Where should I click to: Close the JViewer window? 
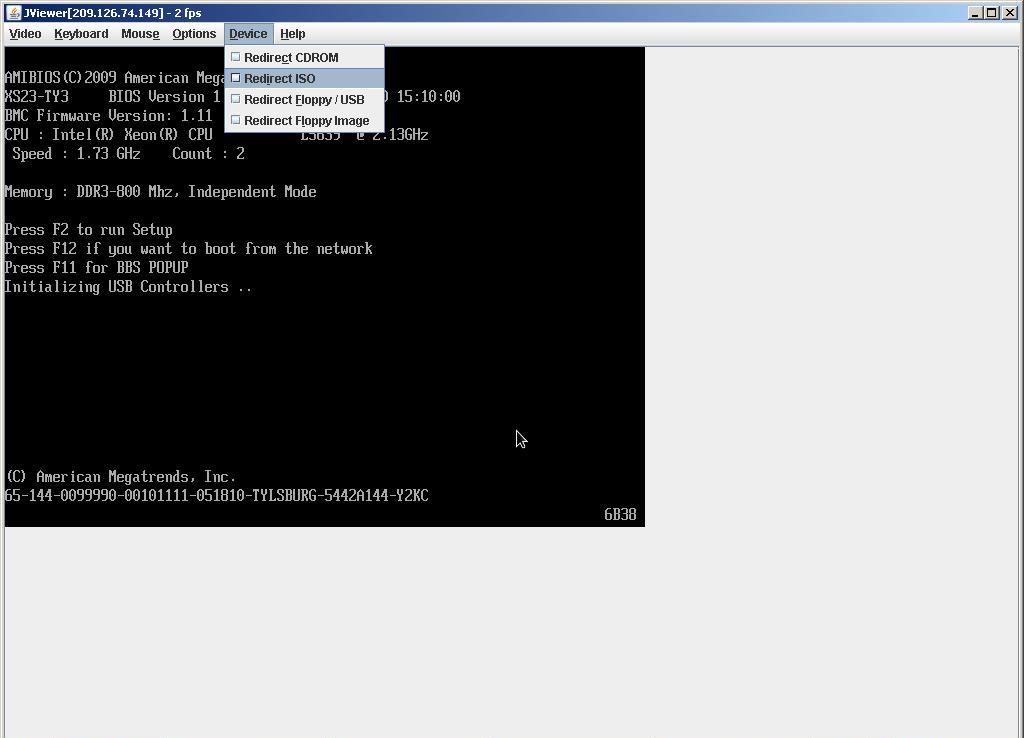pos(1008,13)
